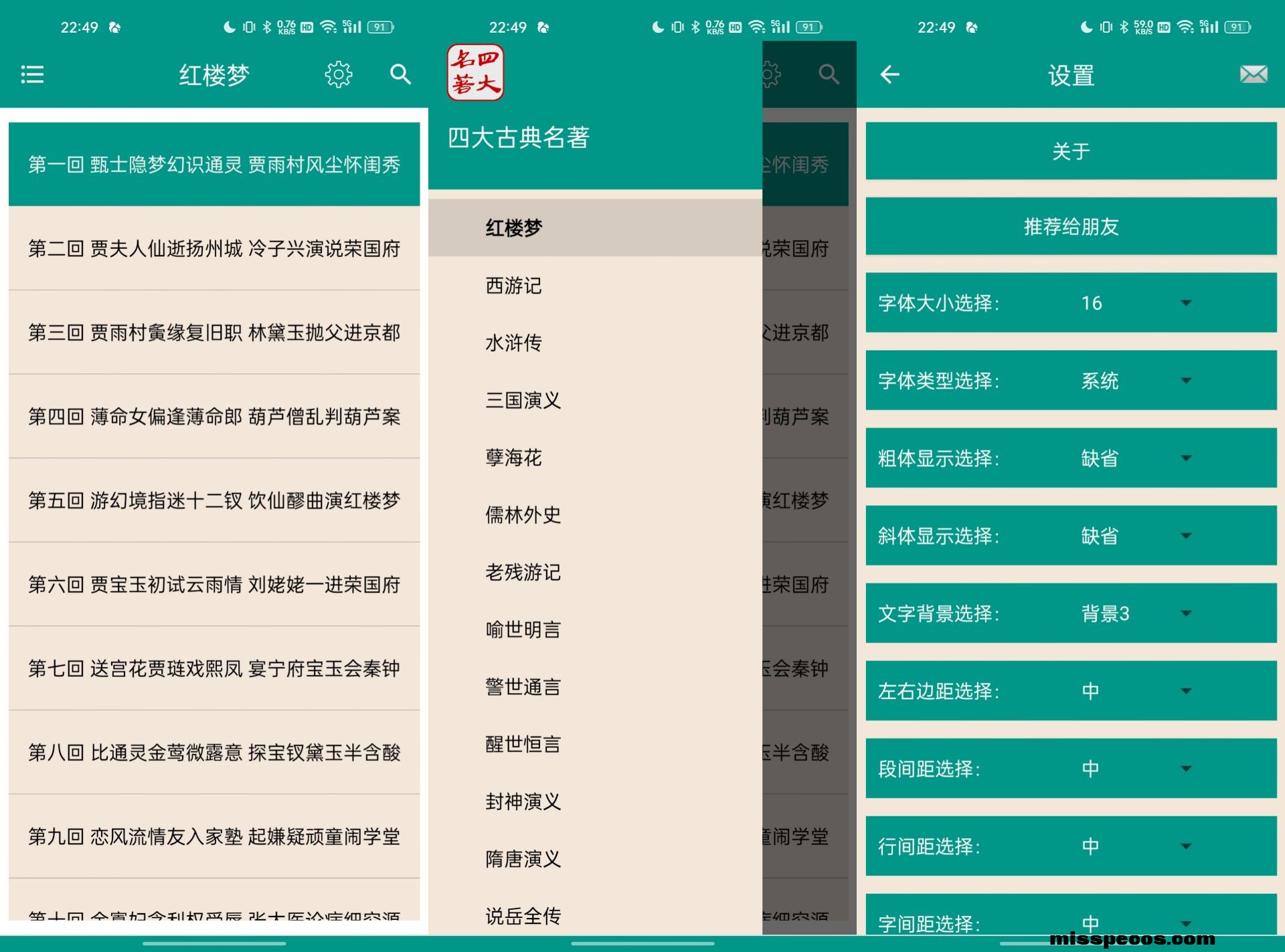Viewport: 1285px width, 952px height.
Task: Tap the 四大名著 red seal logo
Action: pos(475,72)
